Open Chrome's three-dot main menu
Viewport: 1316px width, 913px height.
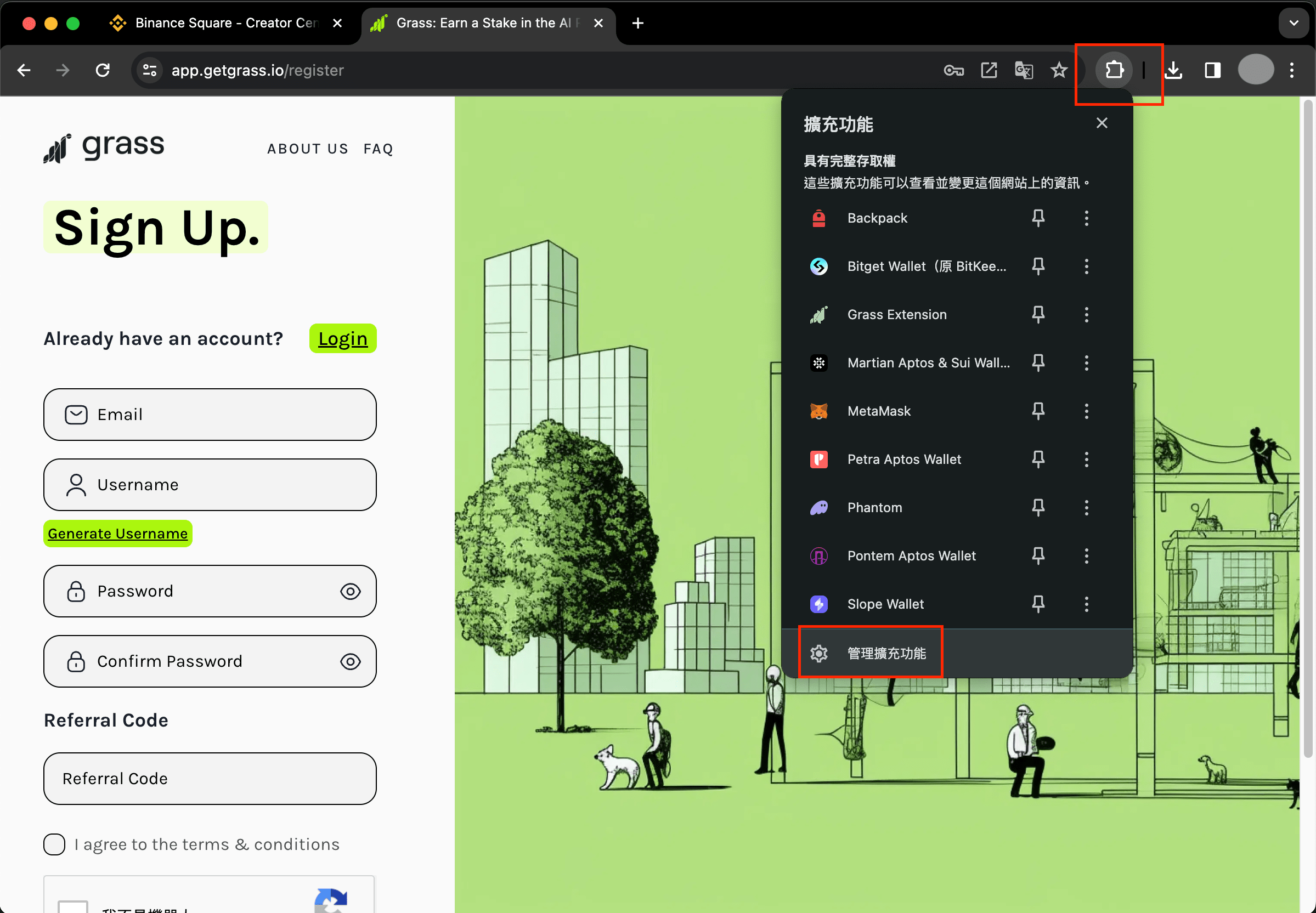click(x=1292, y=70)
